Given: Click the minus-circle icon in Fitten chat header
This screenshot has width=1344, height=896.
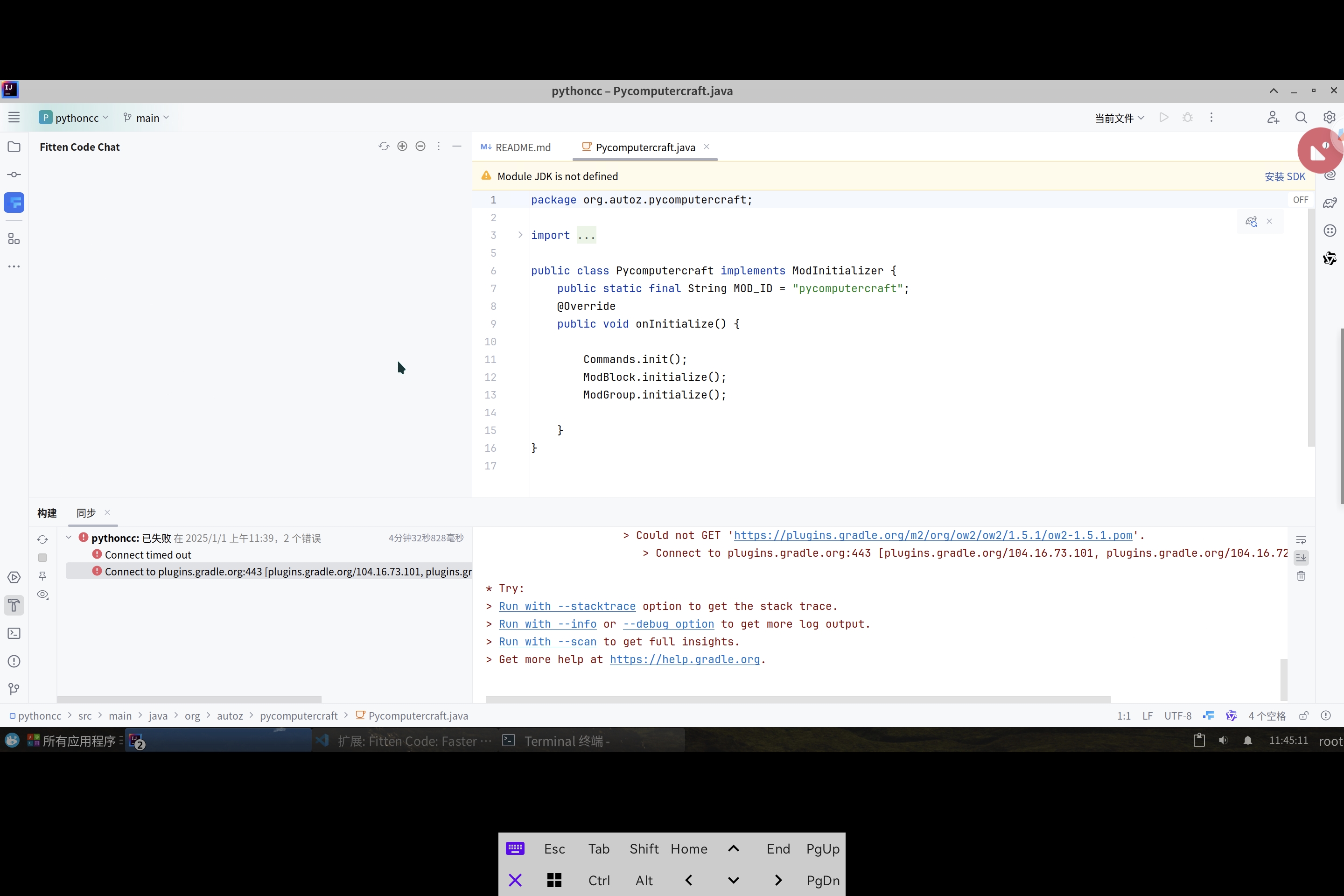Looking at the screenshot, I should [x=420, y=146].
